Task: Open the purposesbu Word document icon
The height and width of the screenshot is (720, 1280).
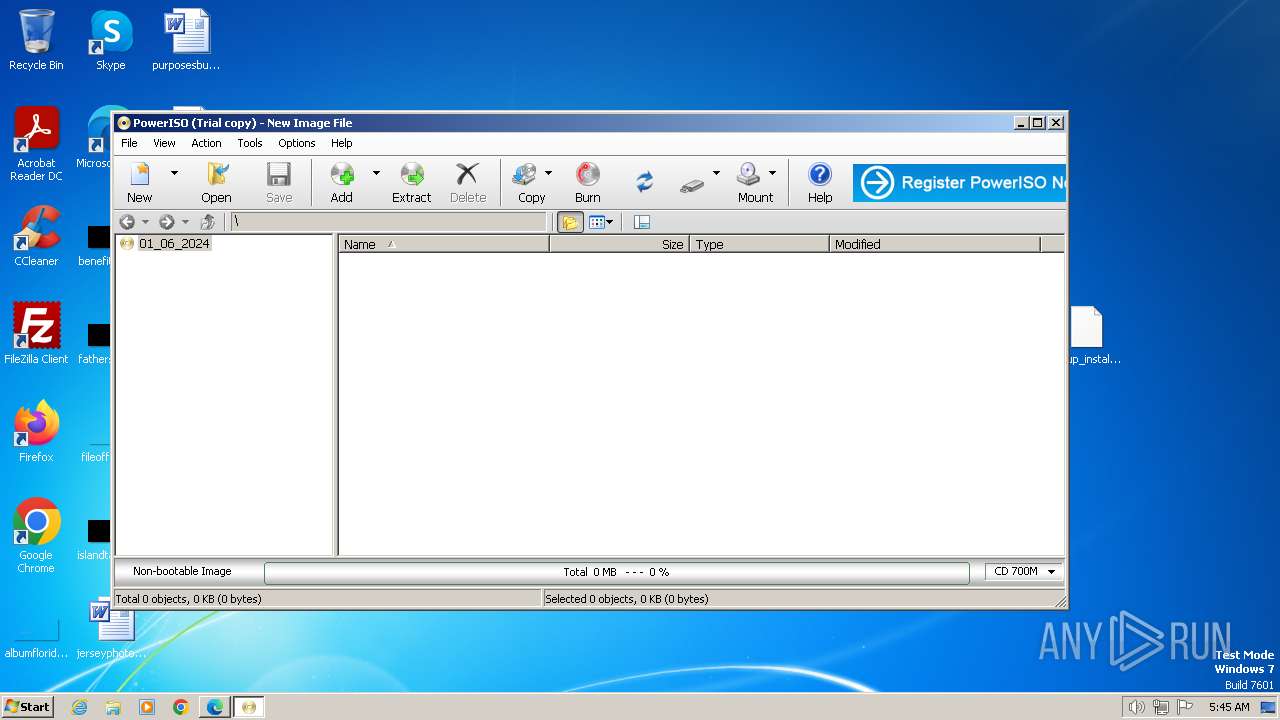Action: pyautogui.click(x=186, y=40)
